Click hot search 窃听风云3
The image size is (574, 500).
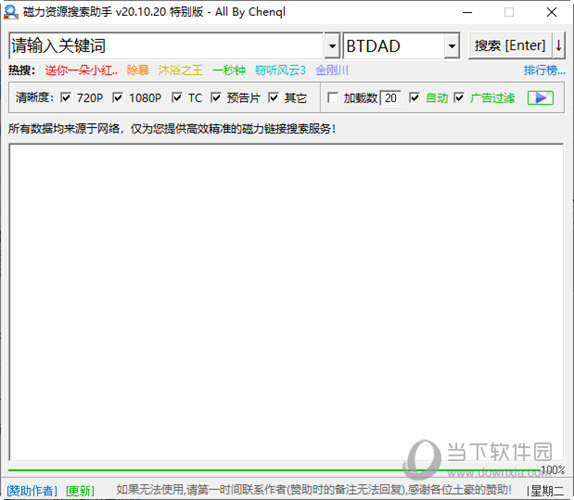280,70
